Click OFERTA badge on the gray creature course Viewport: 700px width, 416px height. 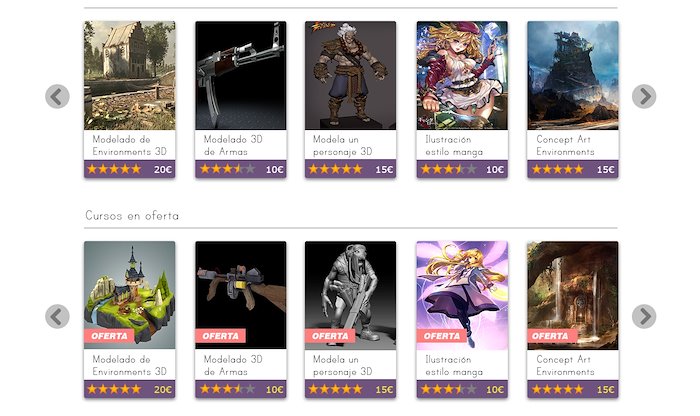(330, 336)
